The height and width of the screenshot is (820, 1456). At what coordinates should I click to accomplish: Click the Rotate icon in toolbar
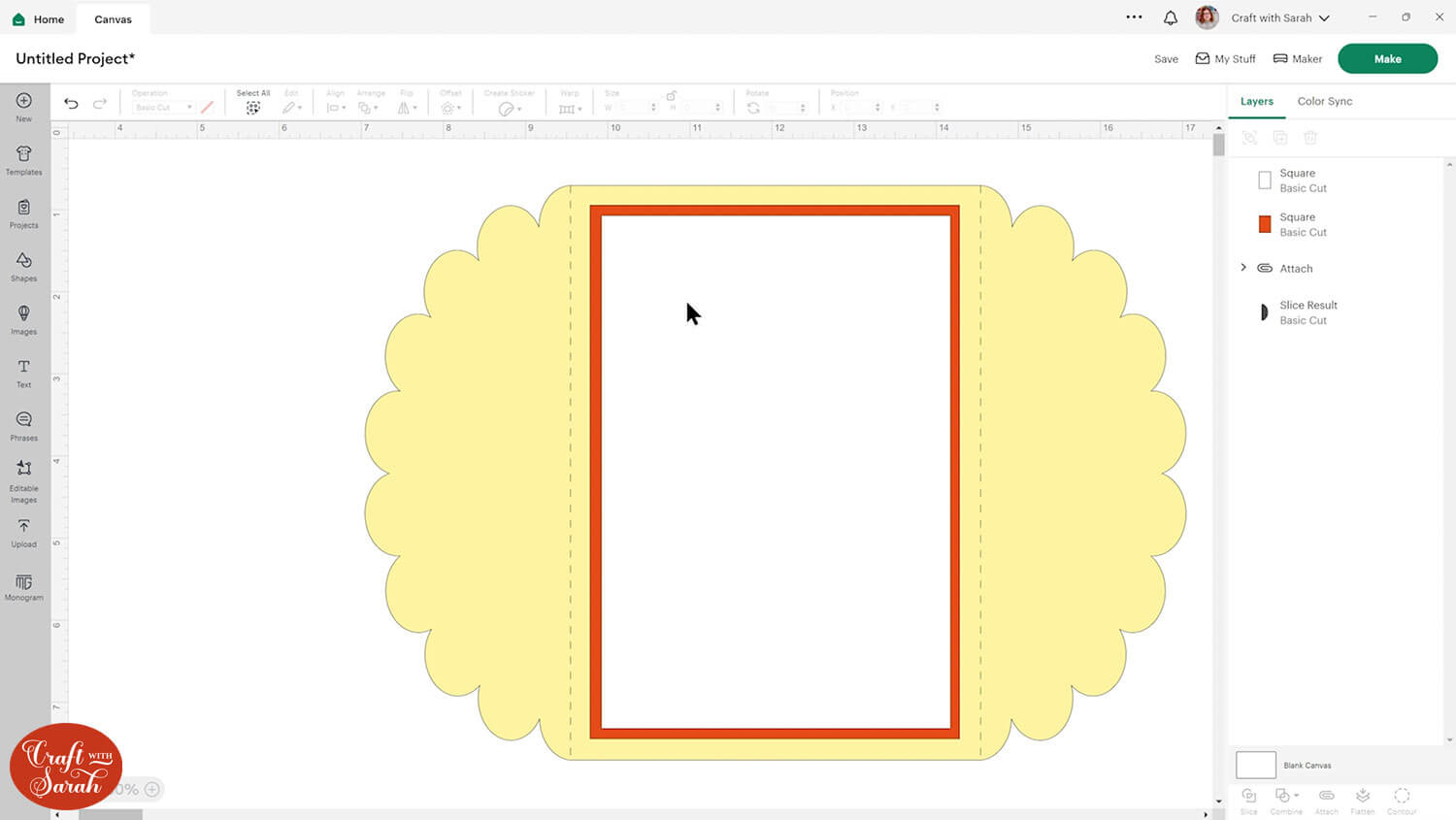click(x=753, y=108)
